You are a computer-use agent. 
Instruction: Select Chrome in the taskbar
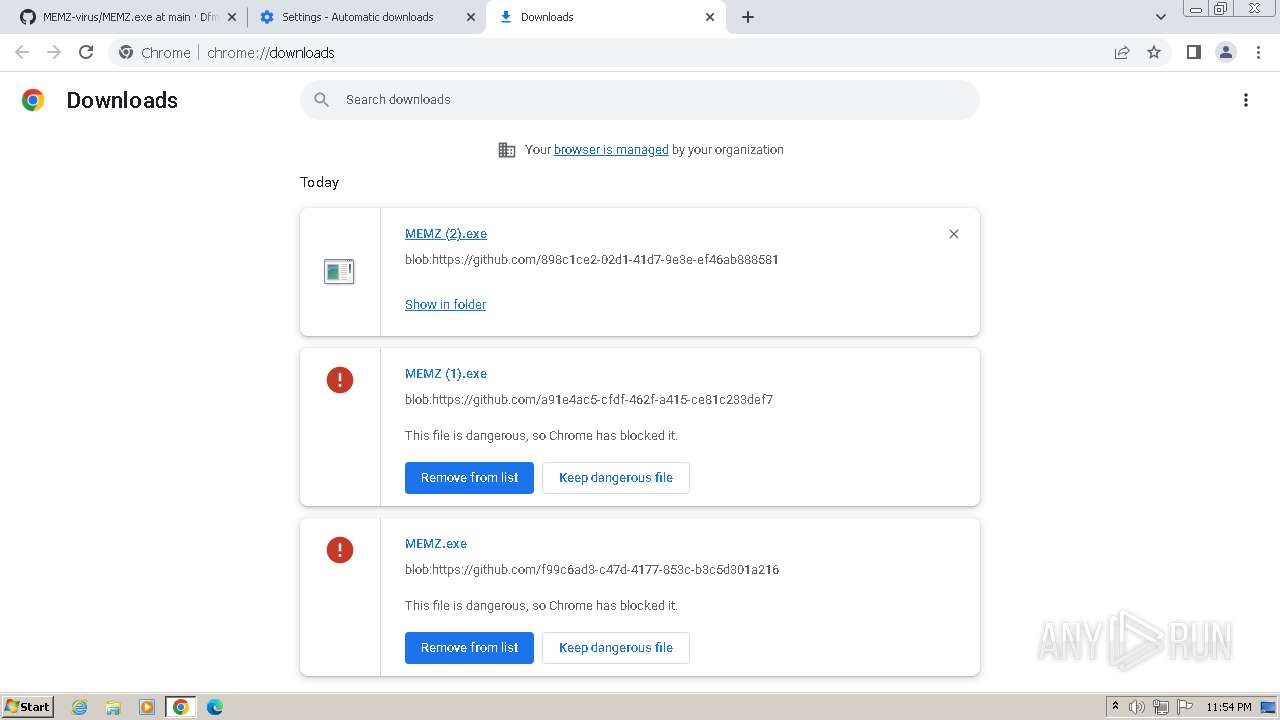coord(180,707)
